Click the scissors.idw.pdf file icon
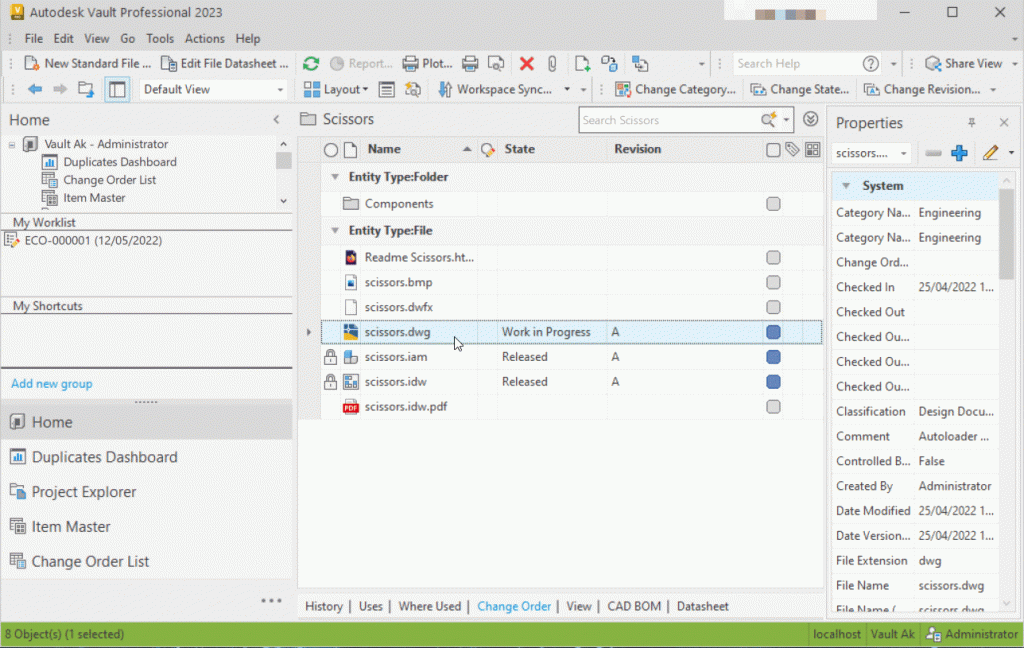The height and width of the screenshot is (648, 1024). pos(351,407)
